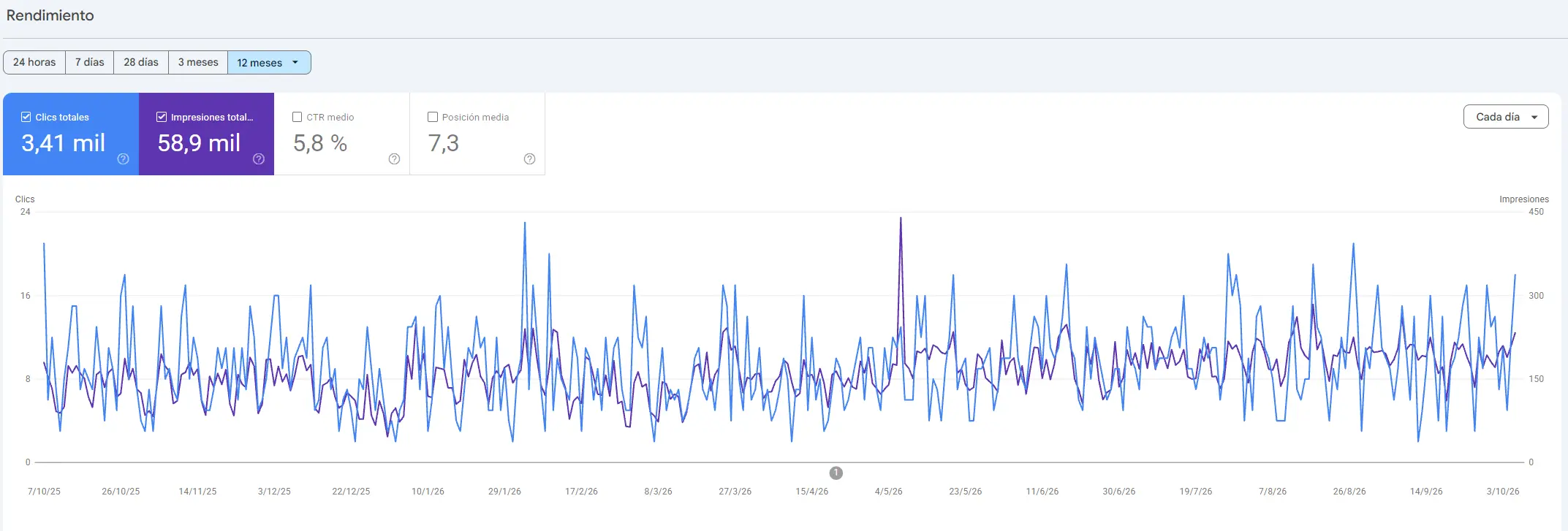1568x531 pixels.
Task: Click the 8/3/26 date label
Action: [658, 492]
